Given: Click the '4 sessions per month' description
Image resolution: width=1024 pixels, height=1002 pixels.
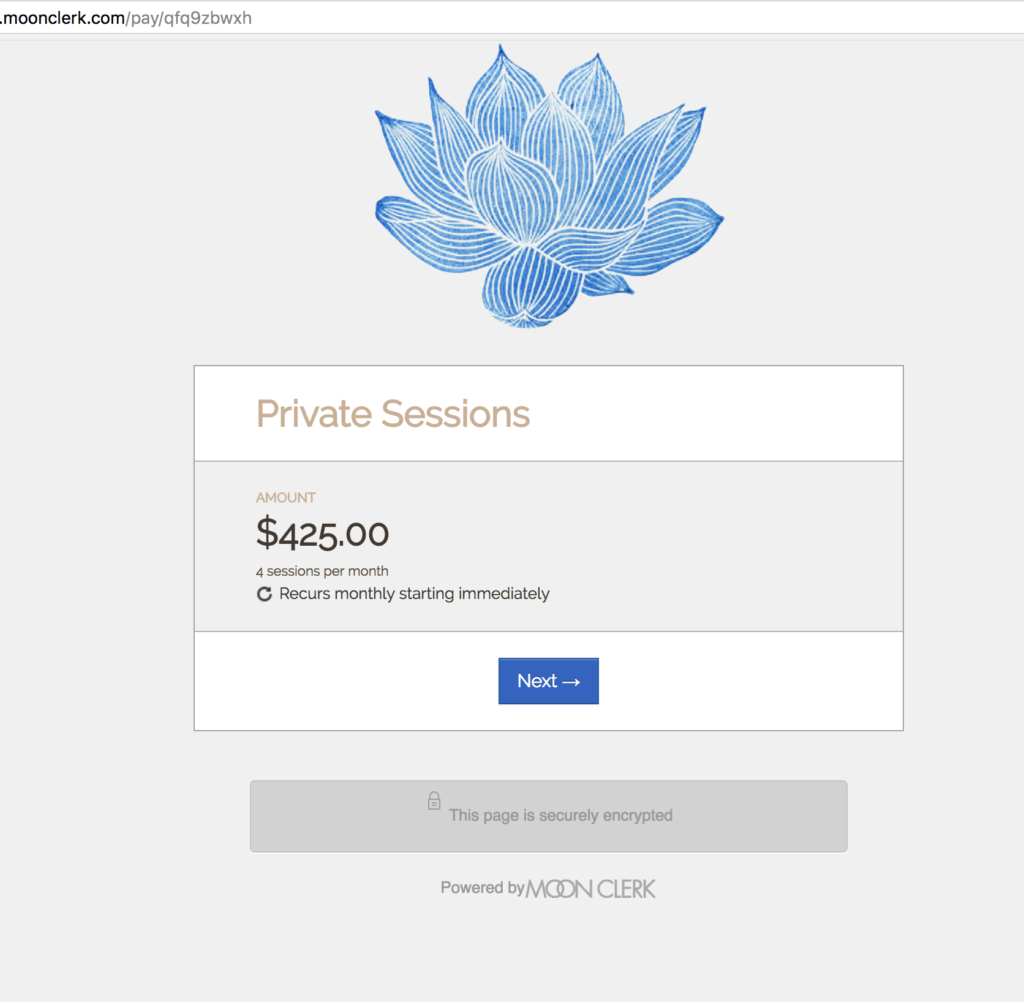Looking at the screenshot, I should coord(322,571).
